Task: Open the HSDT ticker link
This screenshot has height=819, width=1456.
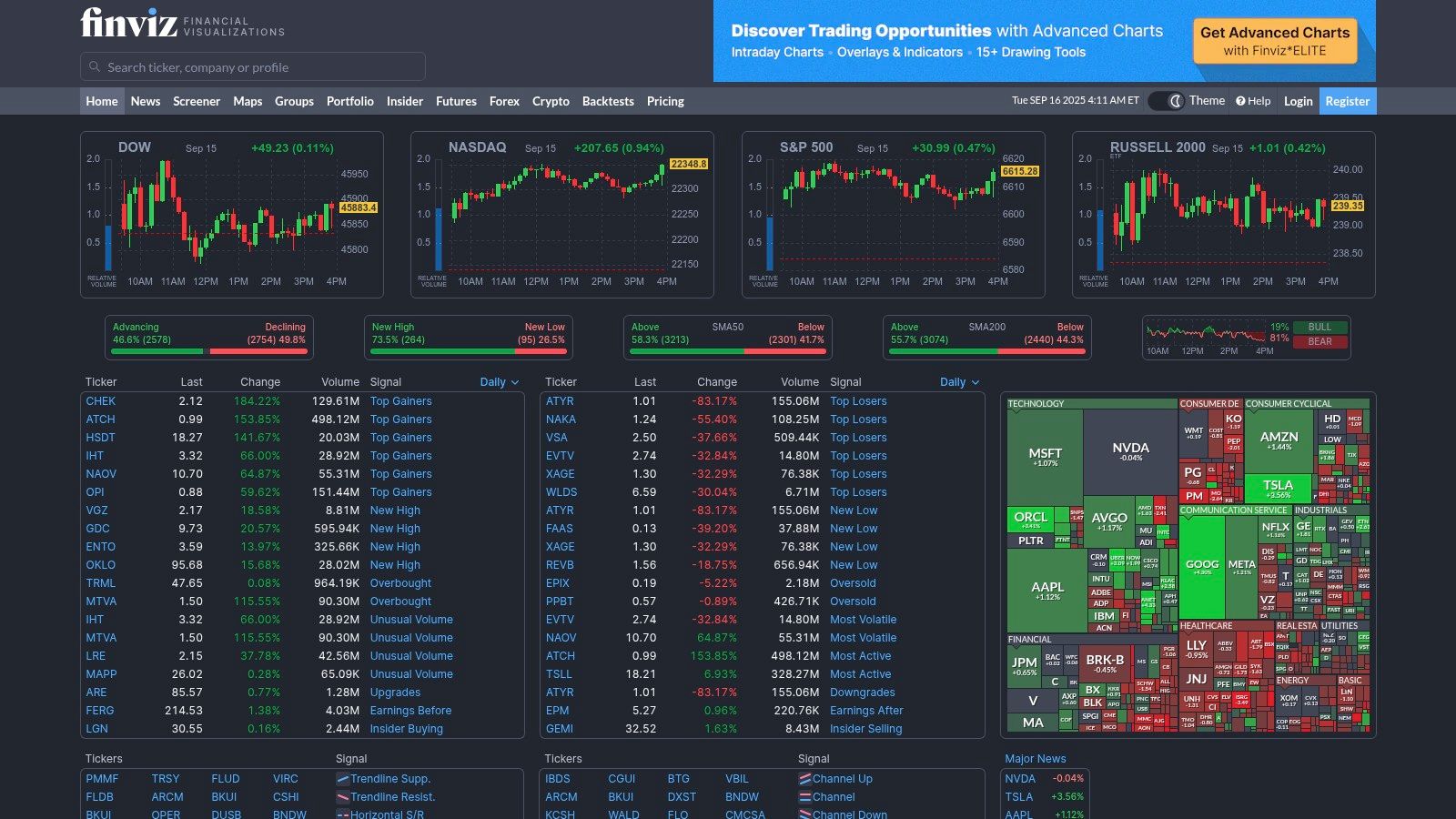Action: pos(101,438)
